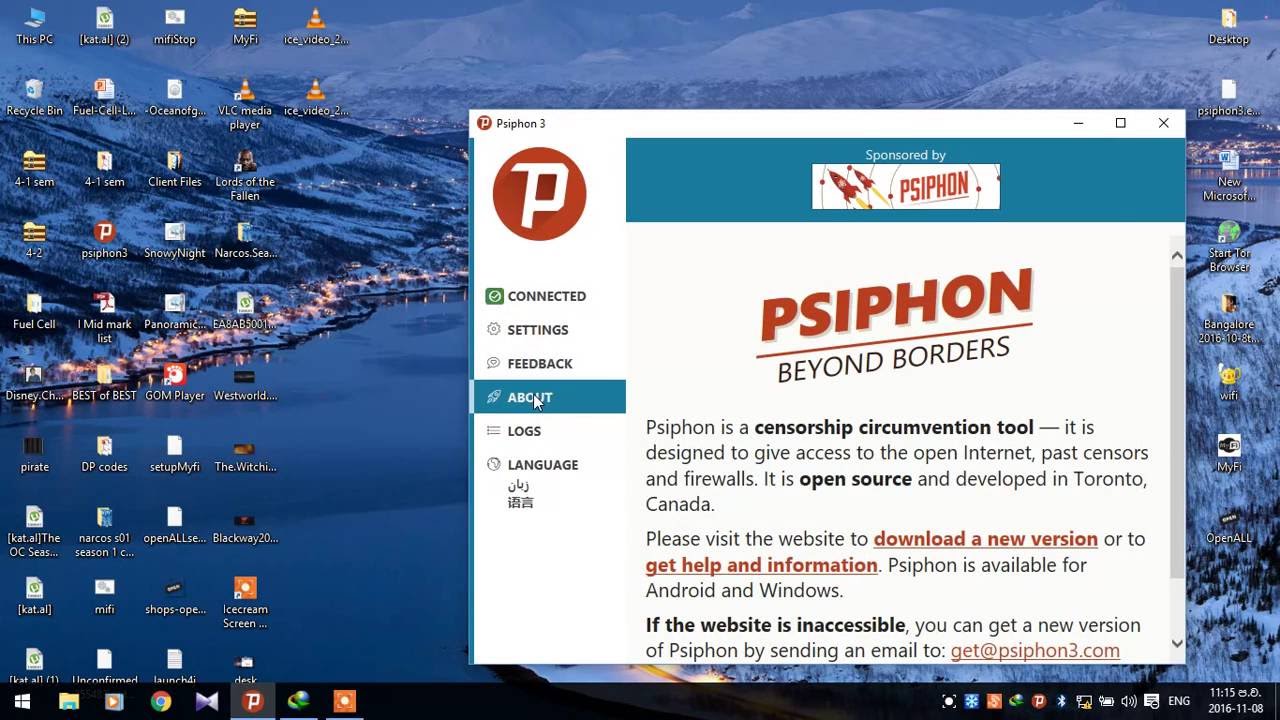Select the setupMyfi file icon
Screen dimensions: 1280x720
click(175, 454)
